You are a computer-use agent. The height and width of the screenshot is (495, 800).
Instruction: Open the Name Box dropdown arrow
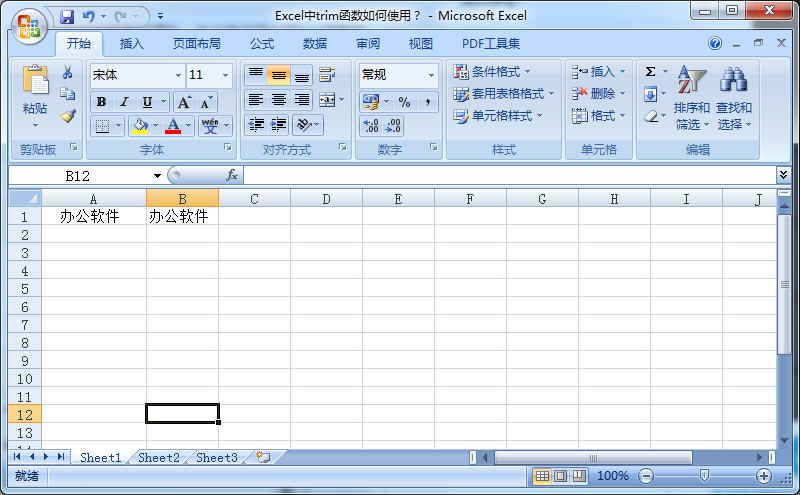[x=157, y=176]
